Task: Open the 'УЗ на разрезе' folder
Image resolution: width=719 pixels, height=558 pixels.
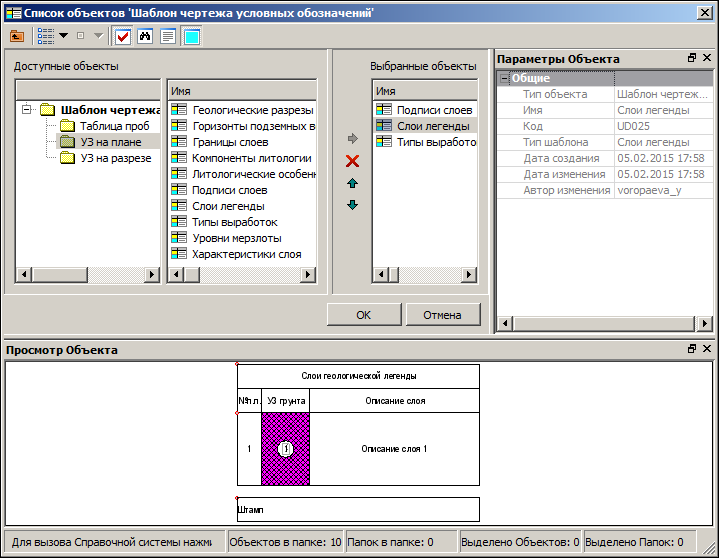Action: tap(116, 158)
